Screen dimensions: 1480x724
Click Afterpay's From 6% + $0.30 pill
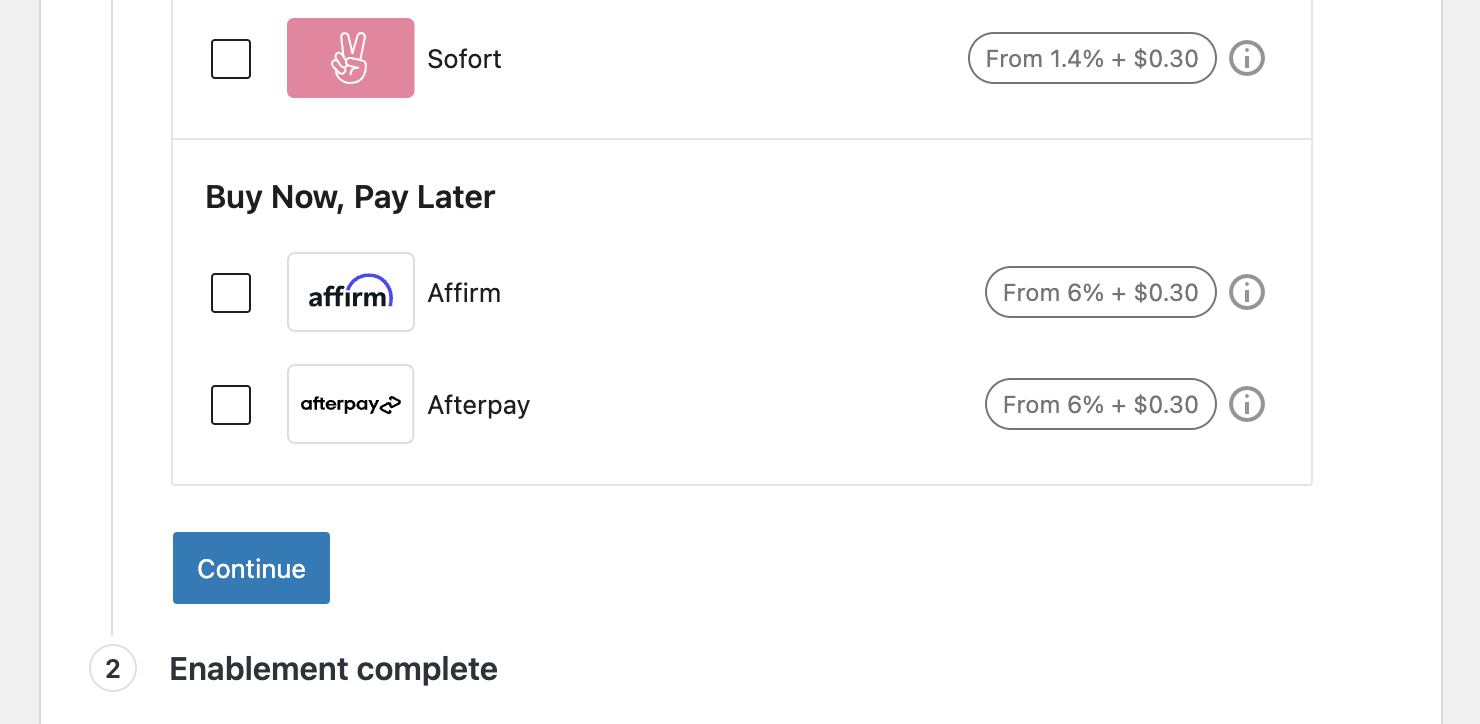pos(1100,405)
